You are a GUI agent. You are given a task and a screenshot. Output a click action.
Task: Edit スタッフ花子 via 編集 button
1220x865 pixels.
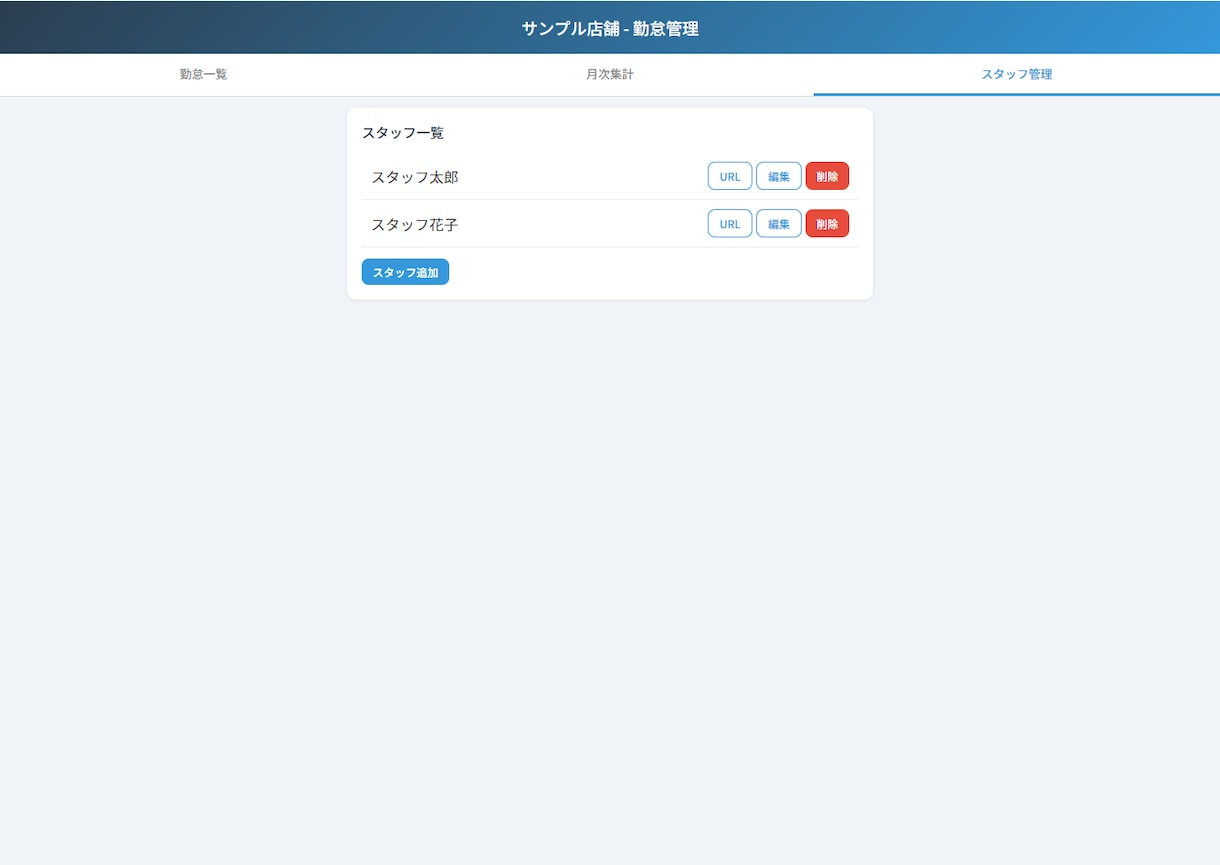[x=779, y=223]
